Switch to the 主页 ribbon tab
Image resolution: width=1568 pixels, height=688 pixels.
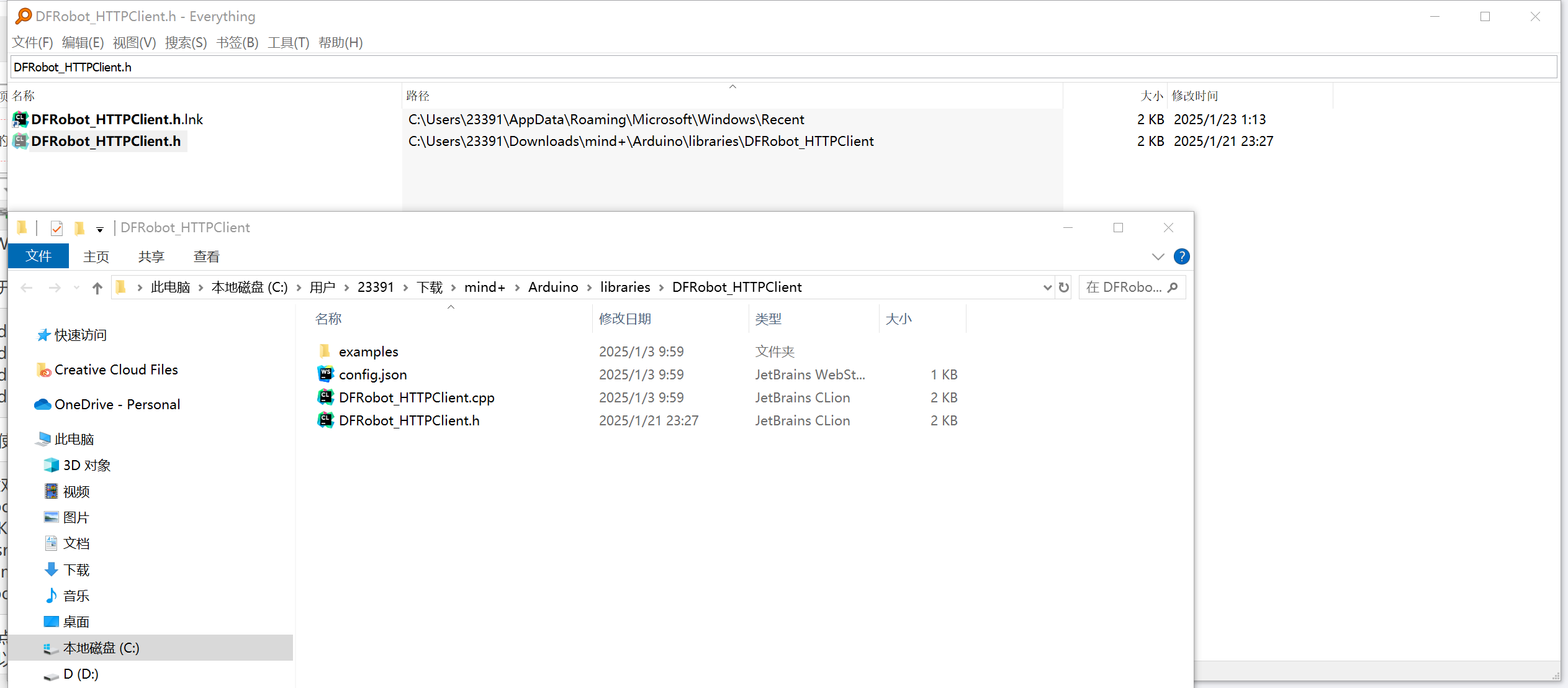(x=96, y=257)
